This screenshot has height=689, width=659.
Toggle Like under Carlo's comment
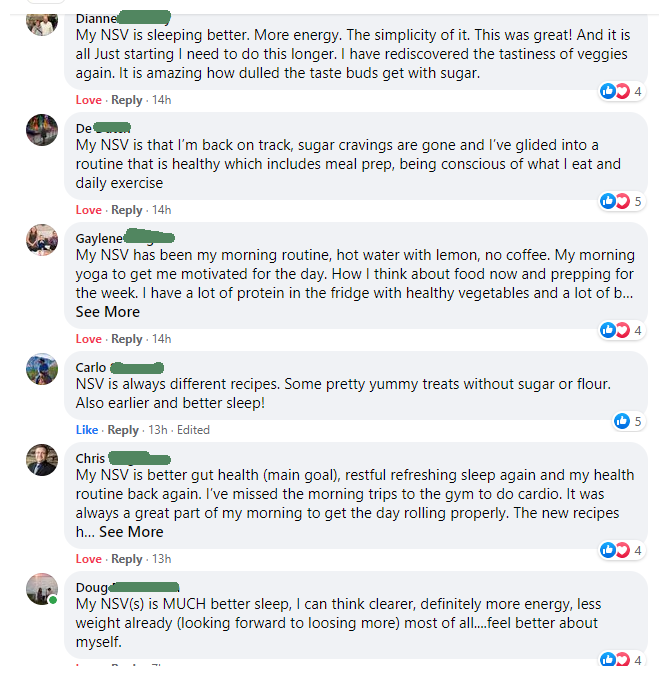click(87, 430)
